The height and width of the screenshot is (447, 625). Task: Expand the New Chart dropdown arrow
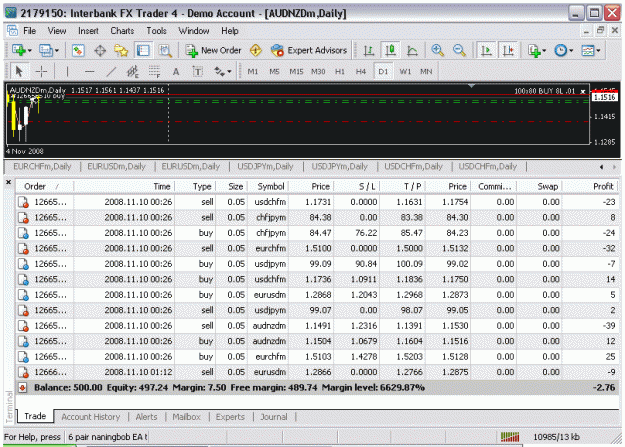pos(29,51)
